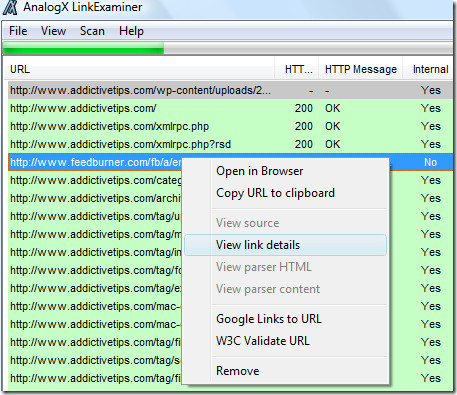Select the xmlrpc.php?rsd URL row
Image resolution: width=457 pixels, height=395 pixels.
click(x=230, y=144)
